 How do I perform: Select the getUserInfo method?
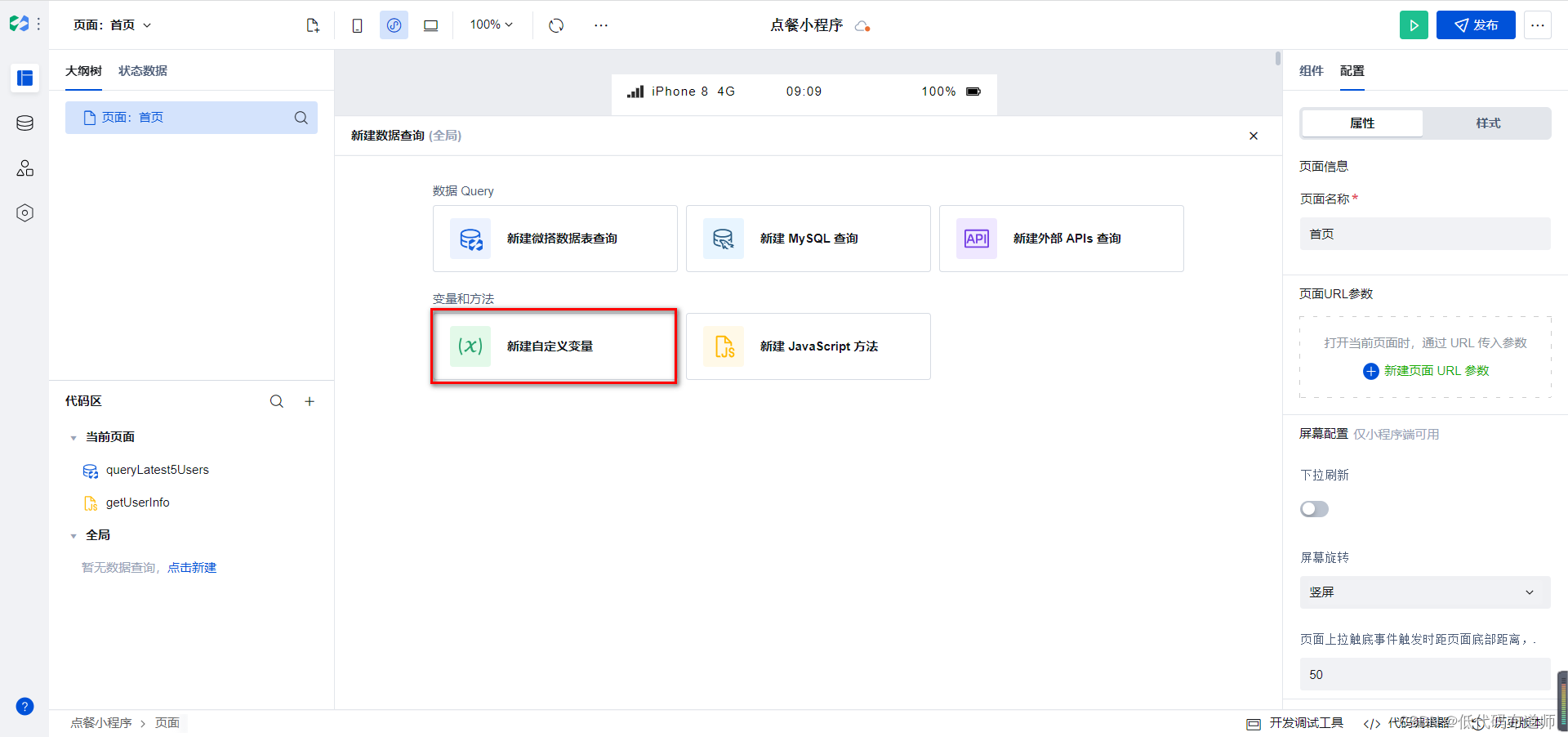(x=137, y=502)
